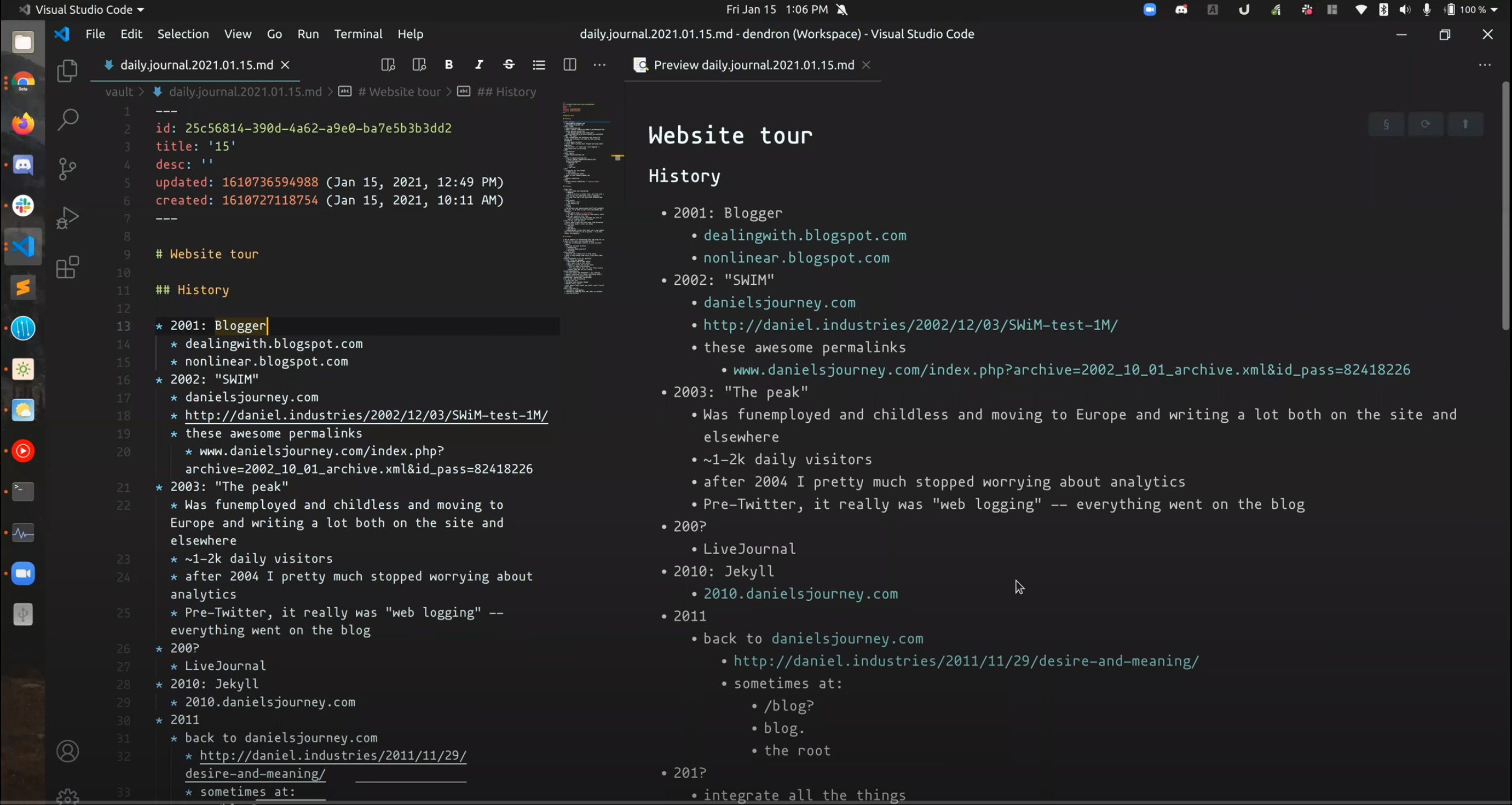Open the Accounts menu in the activity bar
1512x805 pixels.
point(67,751)
